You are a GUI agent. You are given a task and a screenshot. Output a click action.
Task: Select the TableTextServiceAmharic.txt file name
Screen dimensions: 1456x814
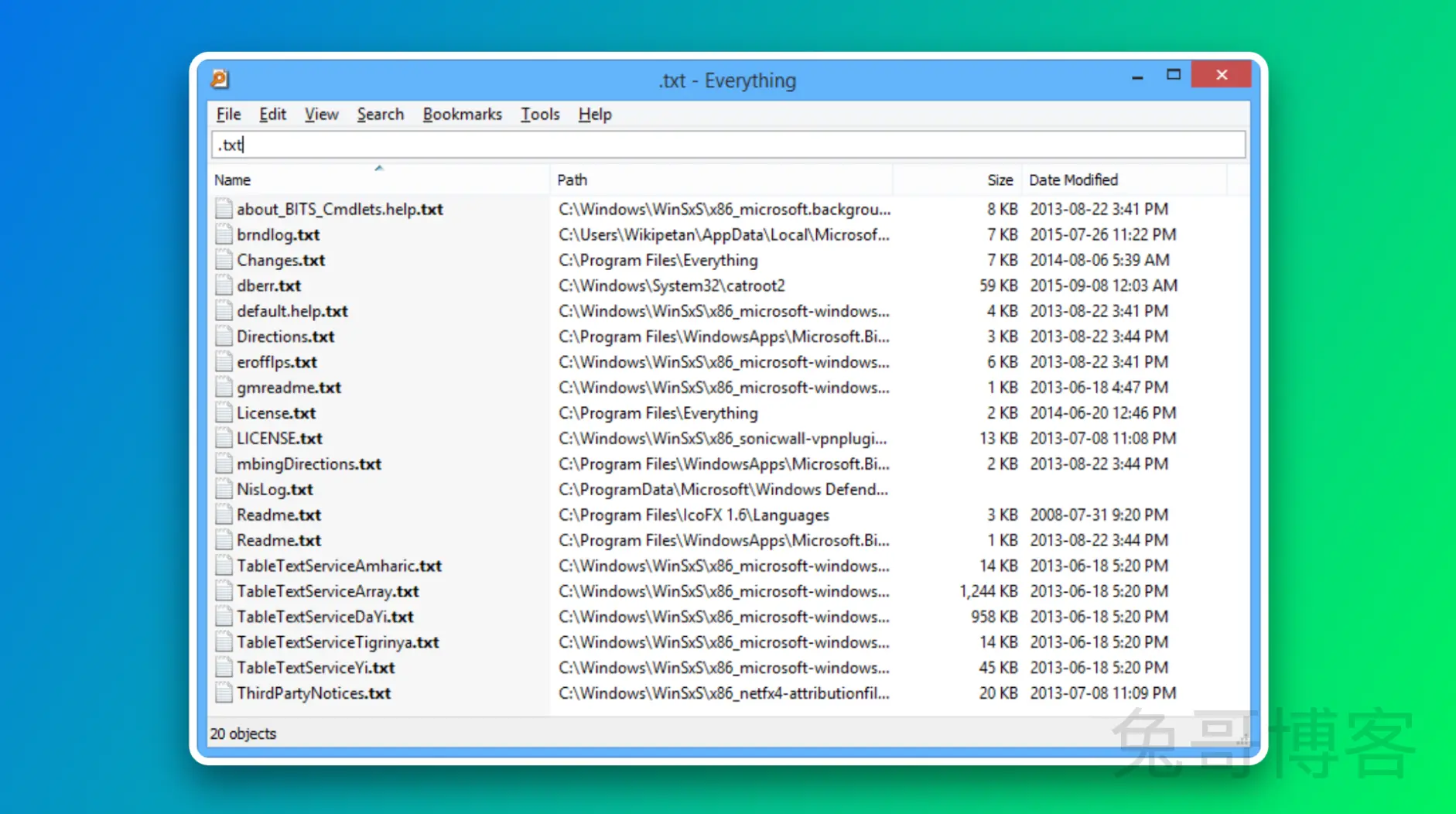[x=339, y=566]
